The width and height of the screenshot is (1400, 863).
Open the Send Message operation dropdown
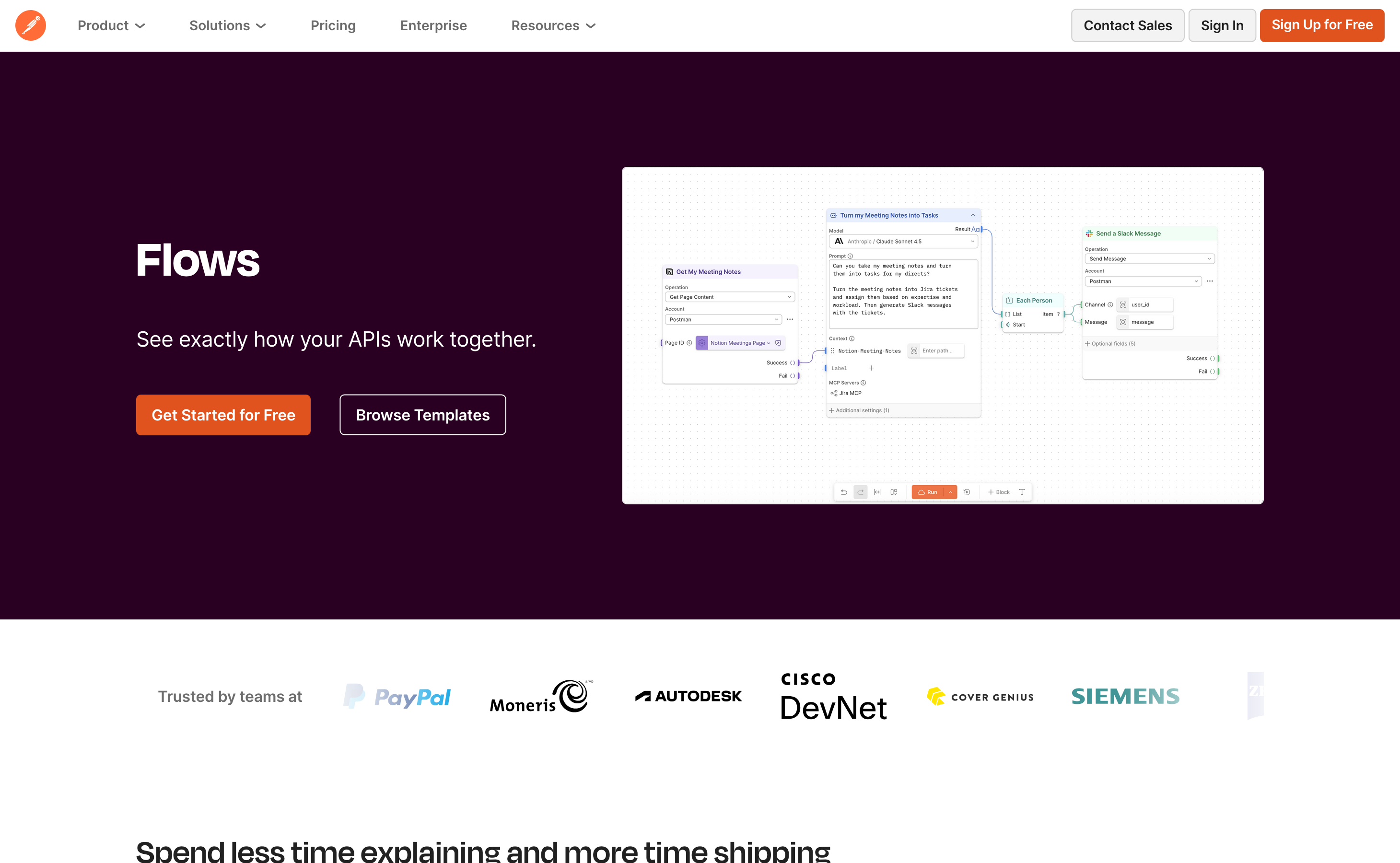1149,259
